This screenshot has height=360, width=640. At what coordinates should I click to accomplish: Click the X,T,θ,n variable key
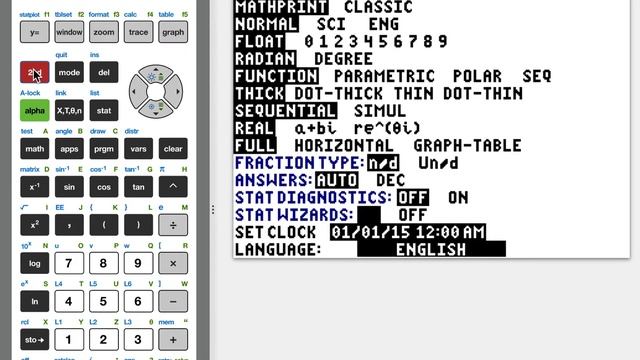69,110
